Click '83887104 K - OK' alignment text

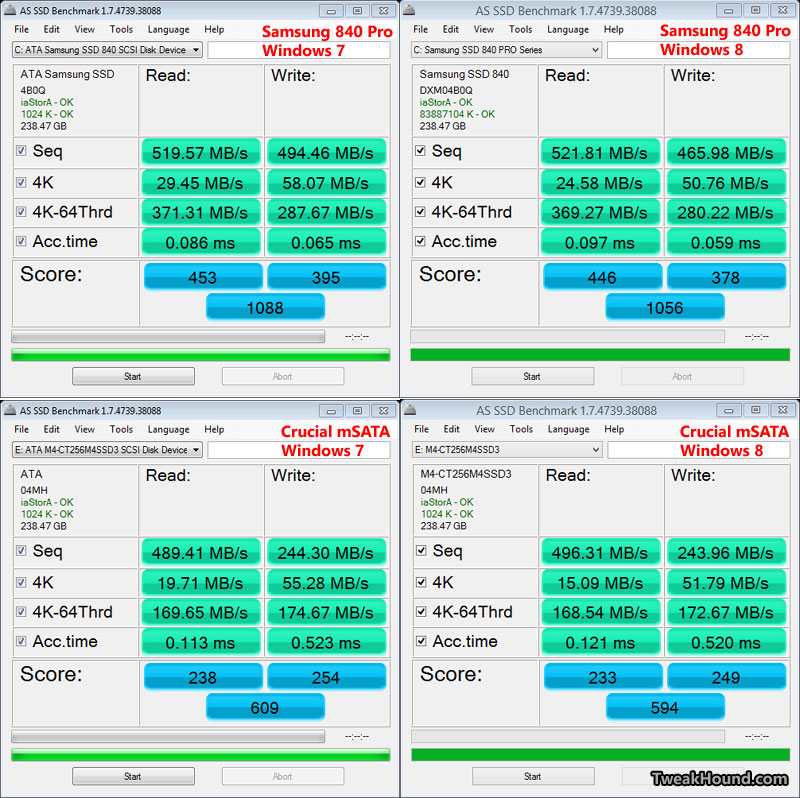(457, 114)
